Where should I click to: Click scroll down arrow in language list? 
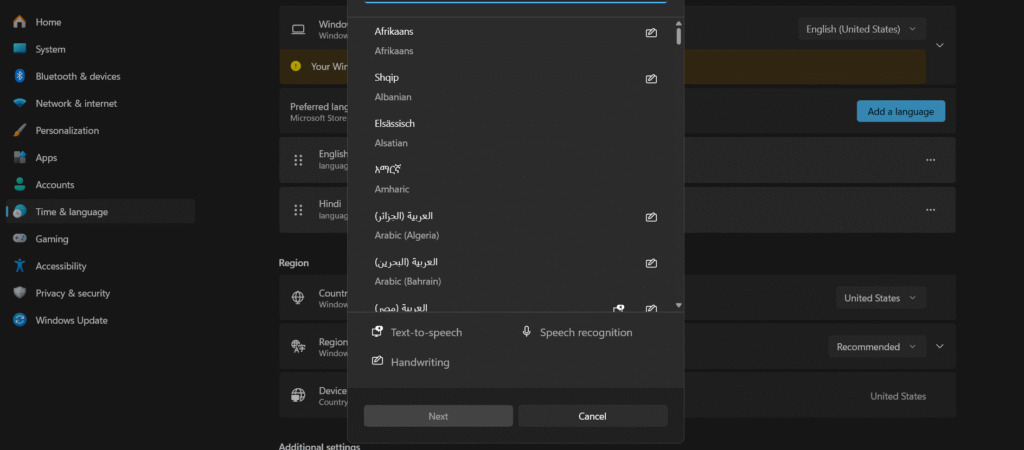pyautogui.click(x=679, y=305)
